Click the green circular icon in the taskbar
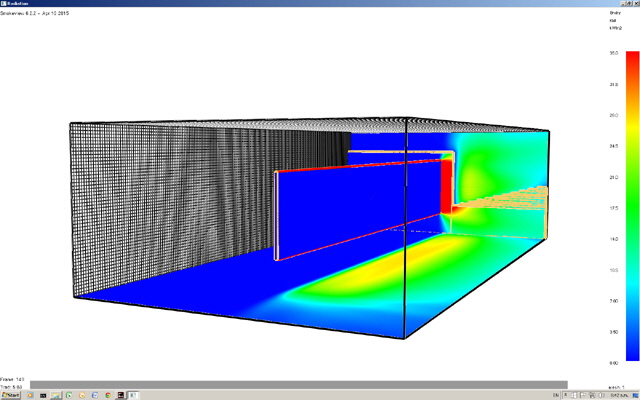640x400 pixels. [x=69, y=395]
